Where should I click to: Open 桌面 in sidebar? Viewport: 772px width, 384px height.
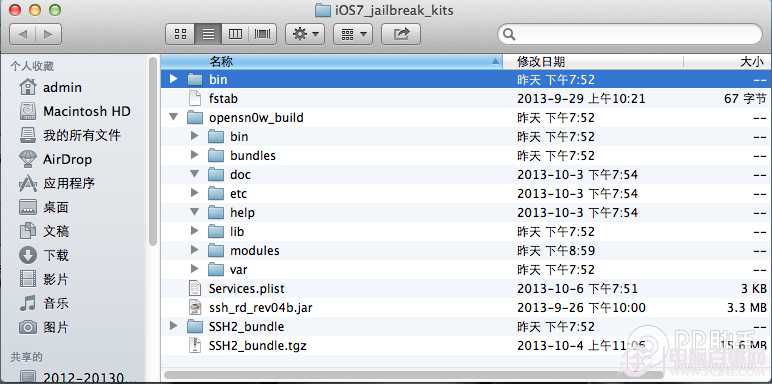[x=43, y=207]
